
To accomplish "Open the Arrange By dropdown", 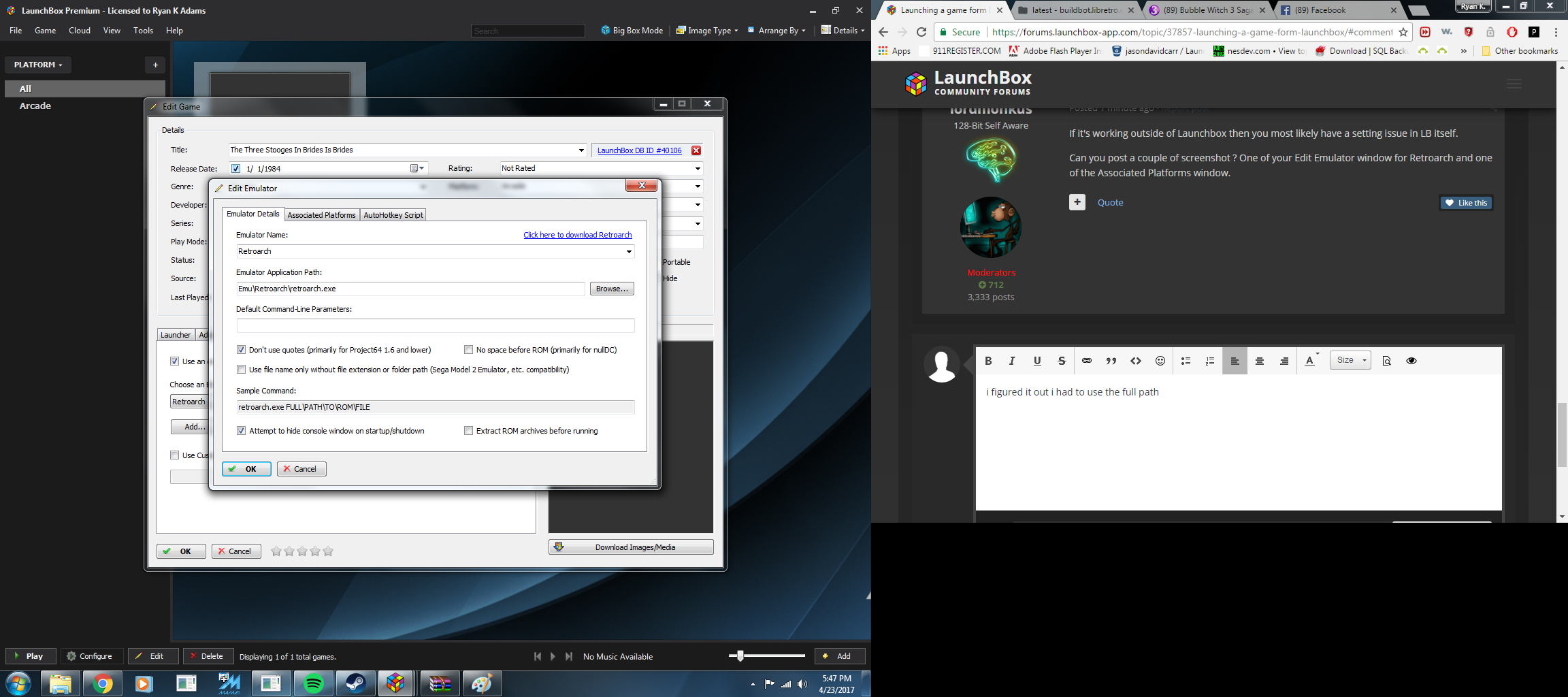I will [777, 31].
